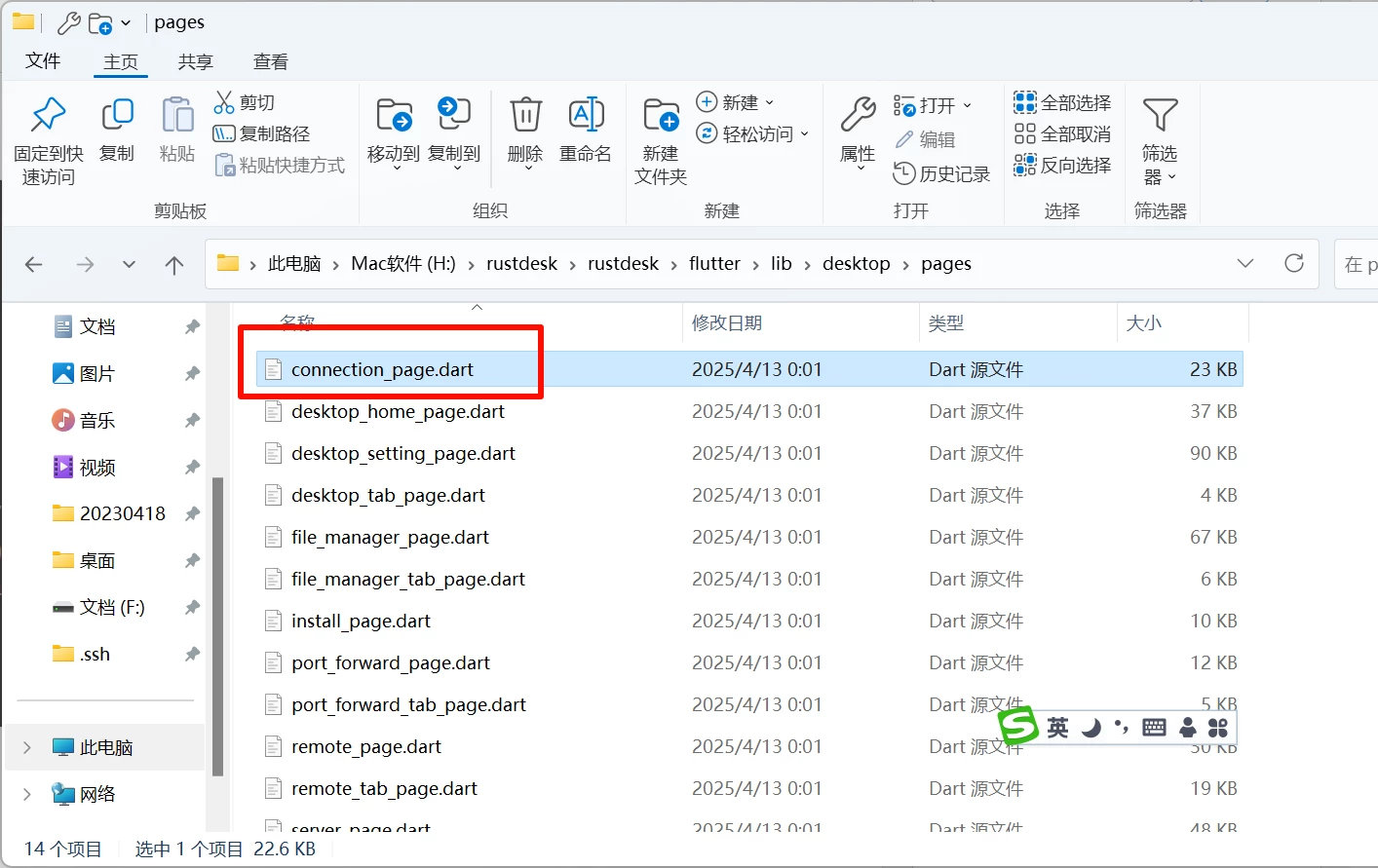Click the Sogou input method S icon

[1018, 726]
